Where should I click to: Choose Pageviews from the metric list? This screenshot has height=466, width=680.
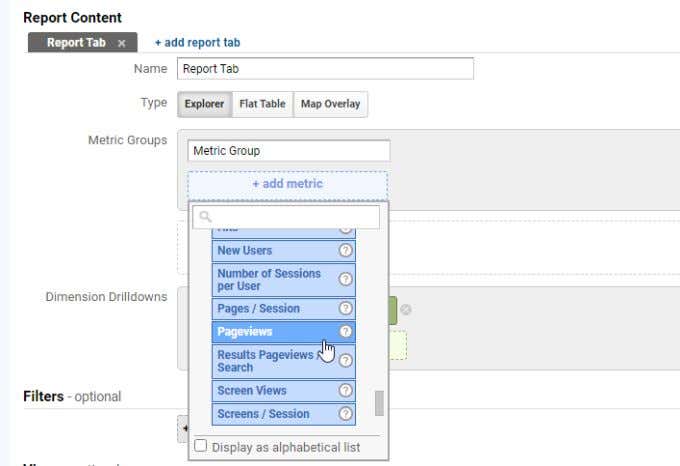284,332
